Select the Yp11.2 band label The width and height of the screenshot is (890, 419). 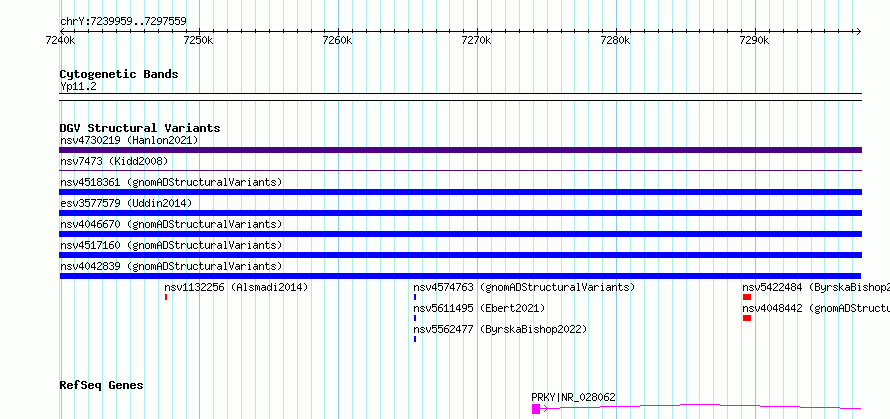[x=78, y=87]
